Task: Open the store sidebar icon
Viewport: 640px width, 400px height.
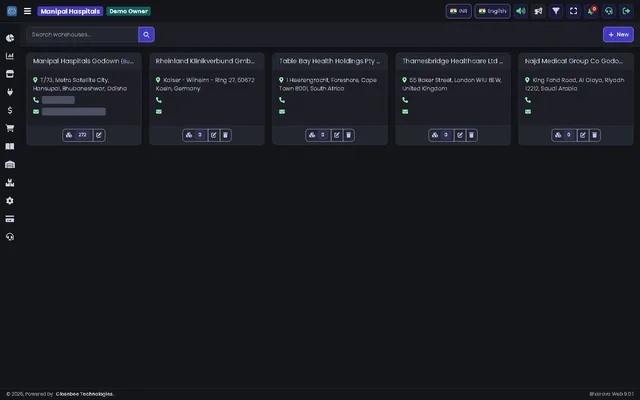Action: click(x=10, y=74)
